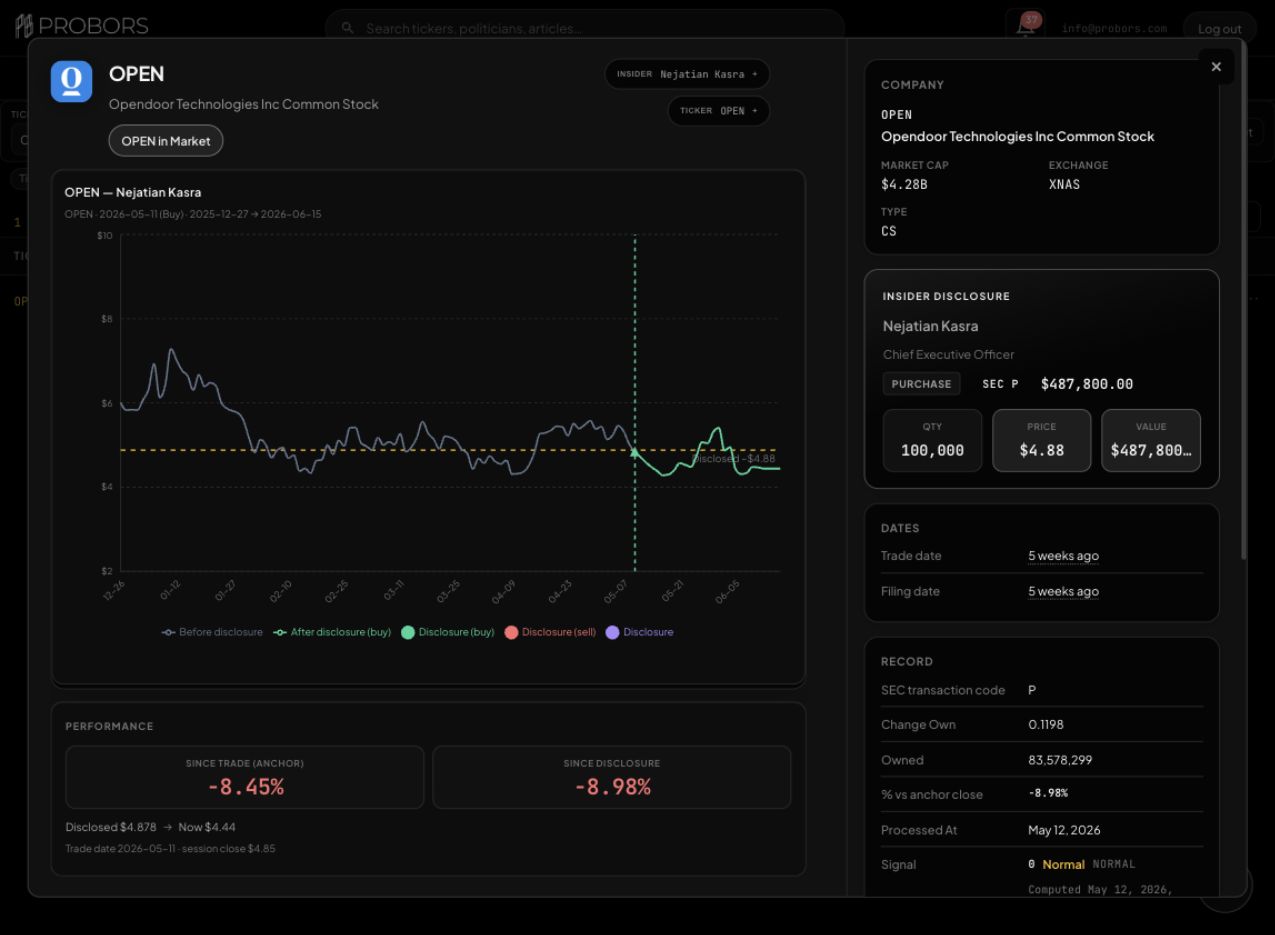Click the insider name Nejatian Kasra in disclosure card

coord(930,326)
